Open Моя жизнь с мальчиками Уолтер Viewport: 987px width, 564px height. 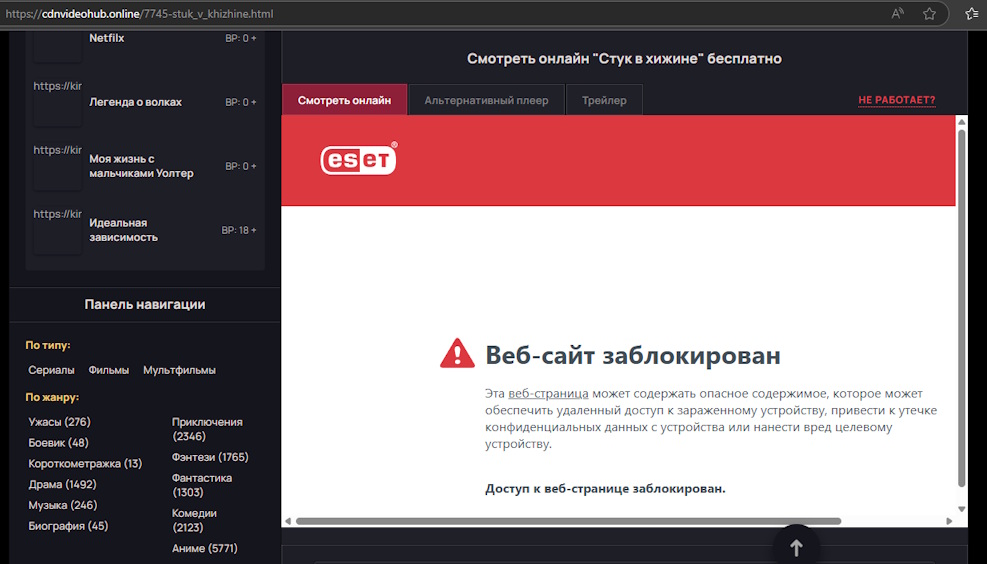click(x=141, y=166)
